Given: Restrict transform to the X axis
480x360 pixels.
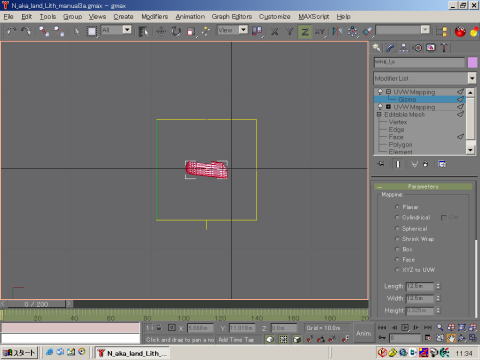Looking at the screenshot, I should [x=275, y=32].
